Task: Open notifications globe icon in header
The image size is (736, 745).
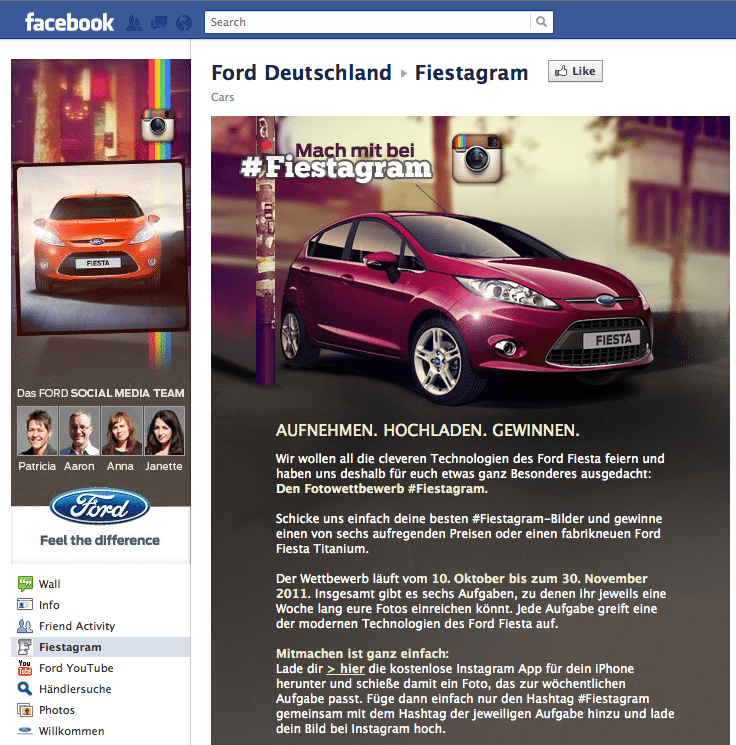Action: coord(184,23)
